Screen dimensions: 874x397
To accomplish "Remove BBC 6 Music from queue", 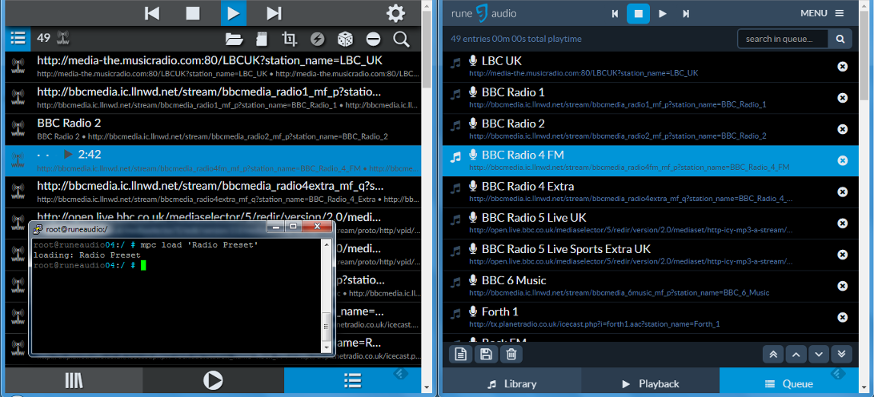I will click(842, 286).
